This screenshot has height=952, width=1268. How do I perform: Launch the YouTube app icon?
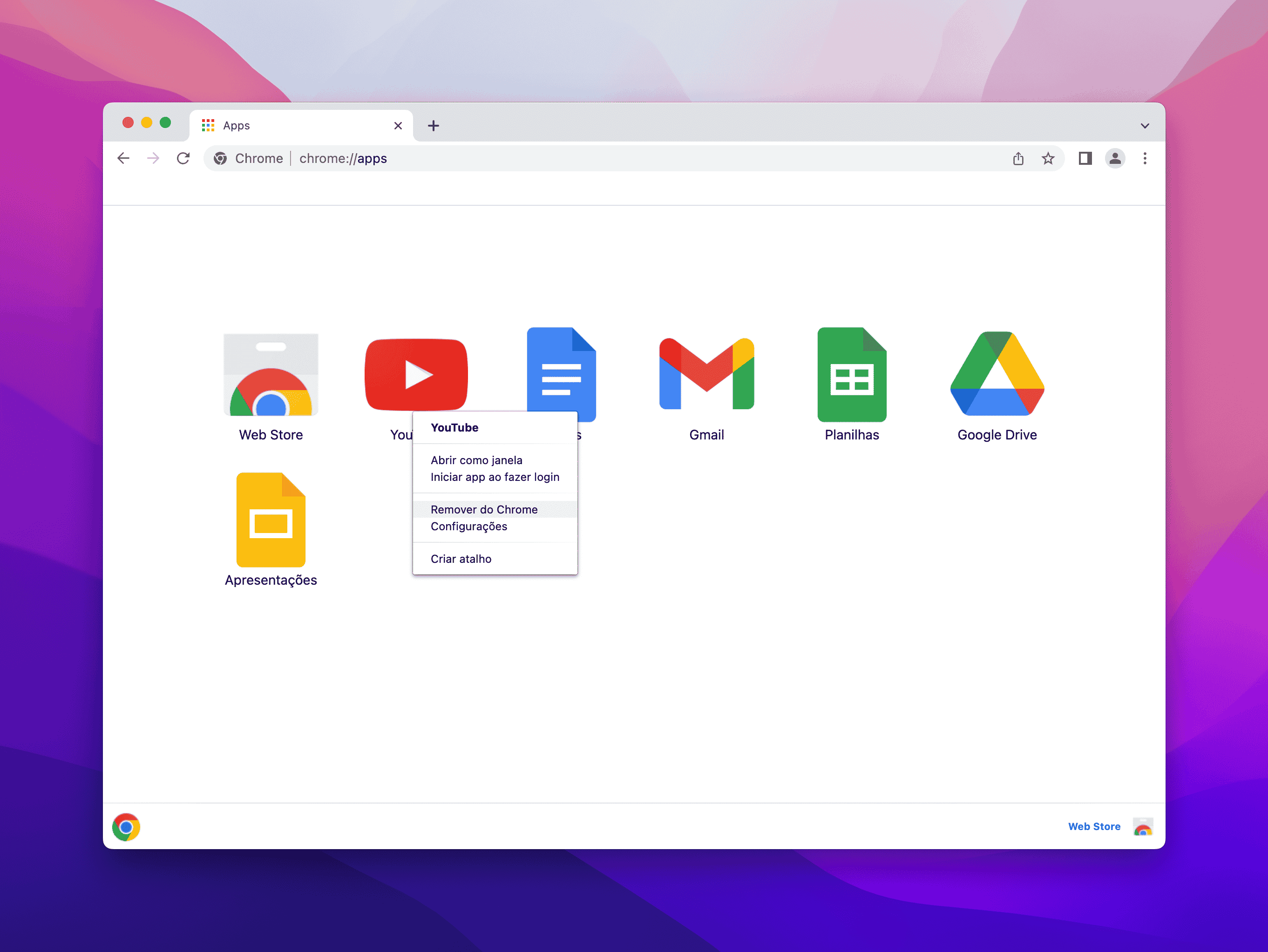click(x=416, y=374)
